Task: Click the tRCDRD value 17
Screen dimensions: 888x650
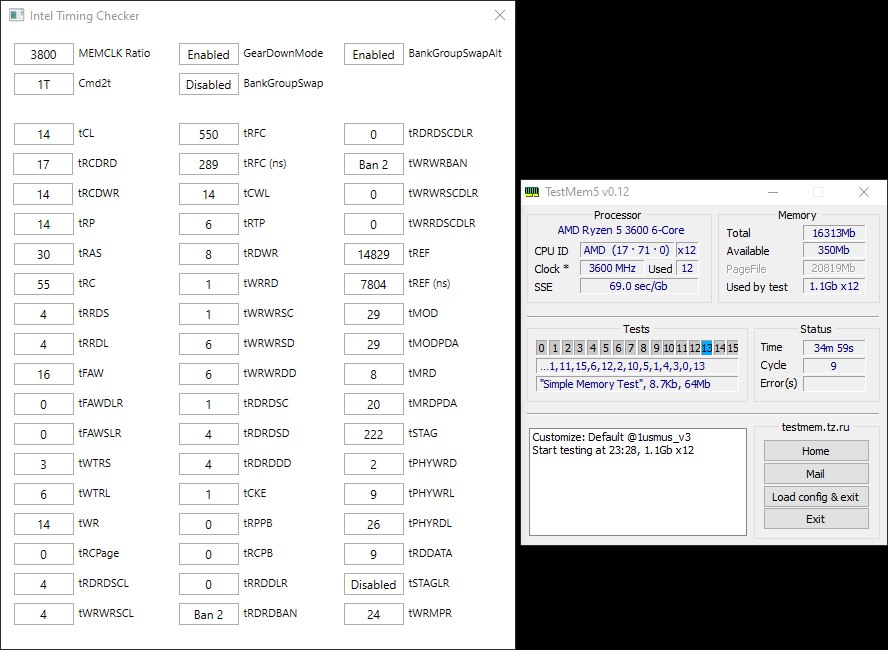Action: click(44, 164)
